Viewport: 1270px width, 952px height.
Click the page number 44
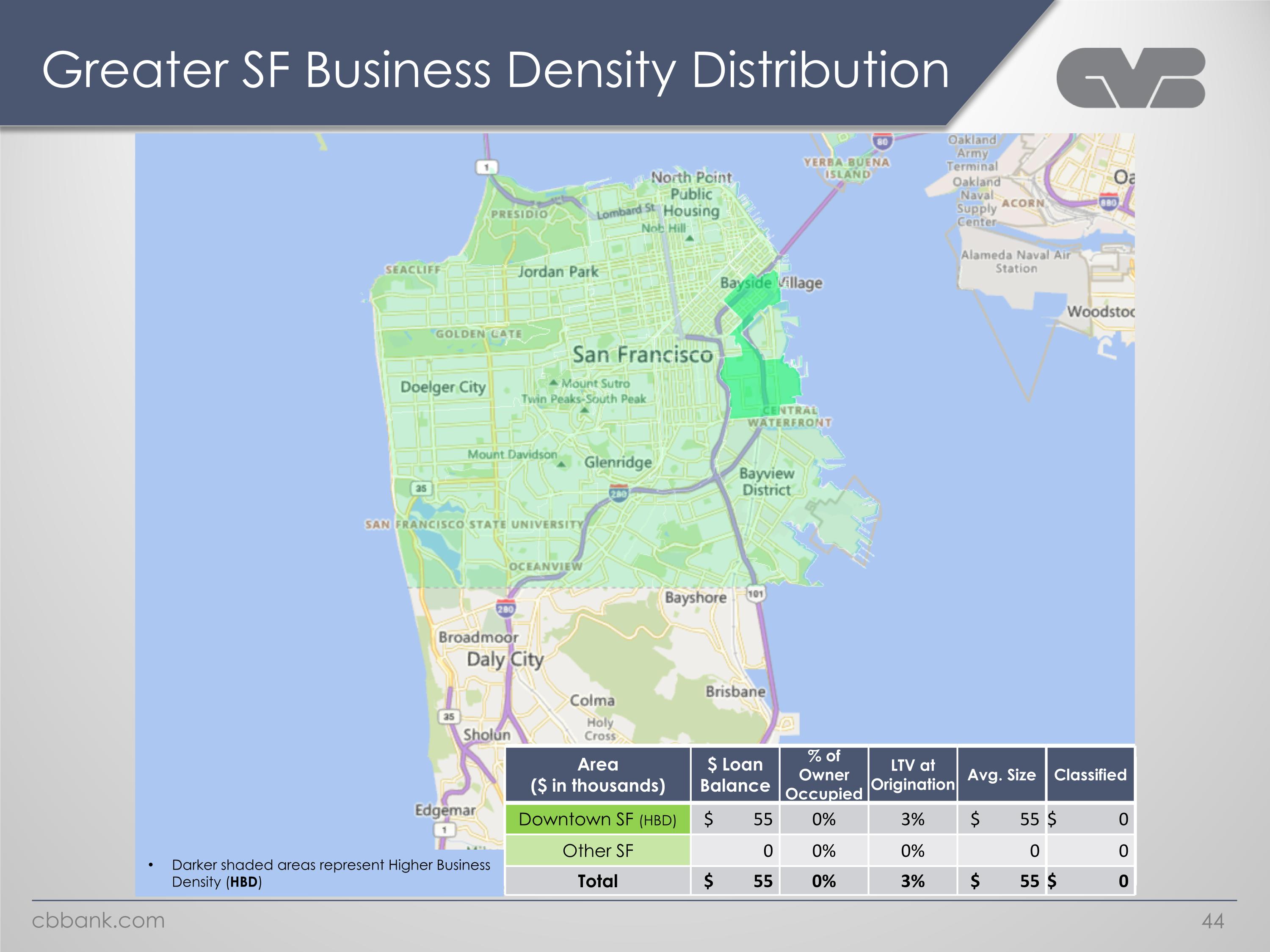point(1212,921)
